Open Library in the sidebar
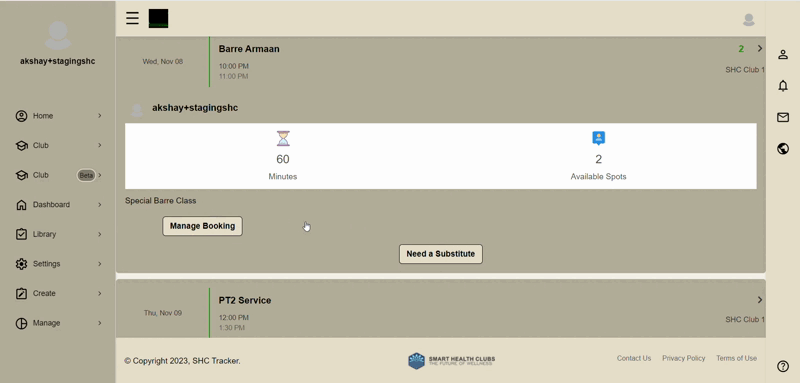The height and width of the screenshot is (383, 800). pos(44,234)
